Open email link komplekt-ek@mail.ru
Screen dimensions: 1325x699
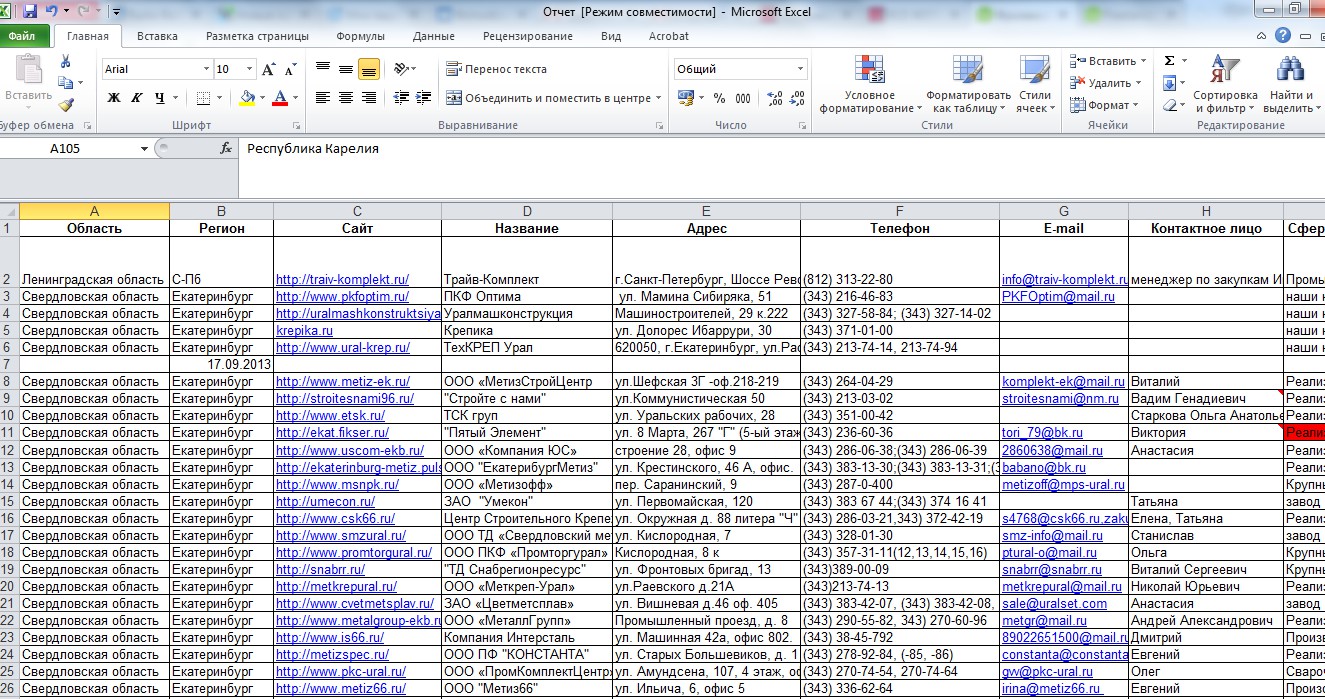click(x=1061, y=382)
